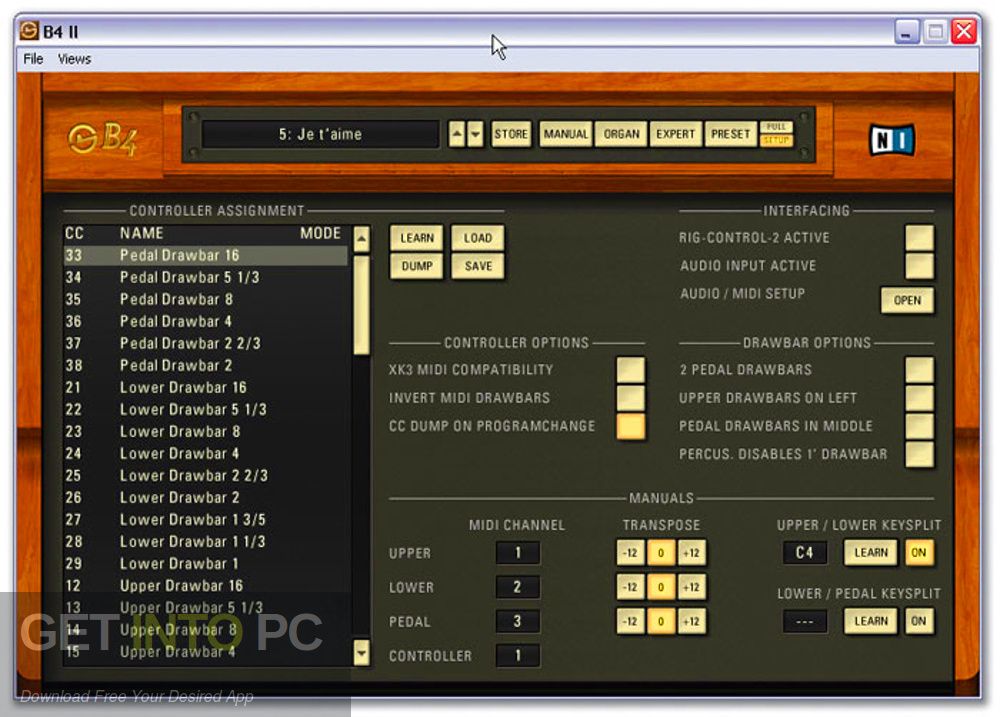The width and height of the screenshot is (1000, 717).
Task: Toggle Rig-Control-2 Active
Action: tap(920, 237)
